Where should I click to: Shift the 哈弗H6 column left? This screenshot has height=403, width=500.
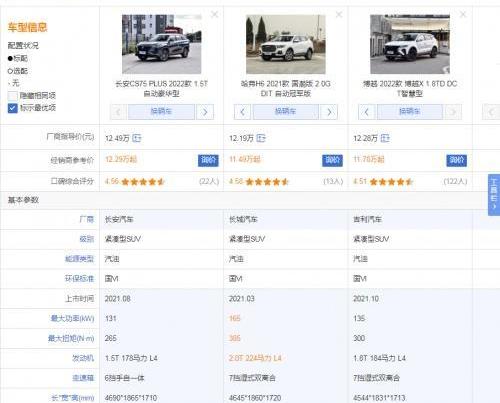click(x=242, y=112)
